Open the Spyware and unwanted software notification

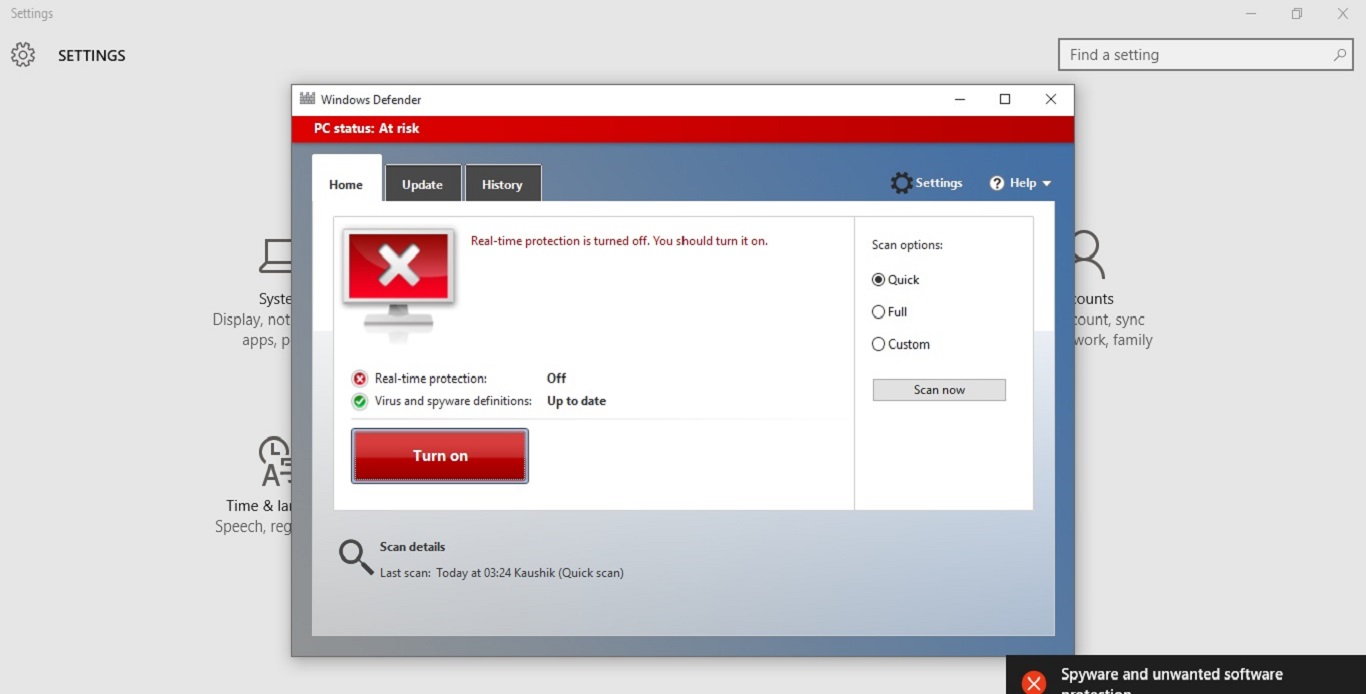(1186, 675)
